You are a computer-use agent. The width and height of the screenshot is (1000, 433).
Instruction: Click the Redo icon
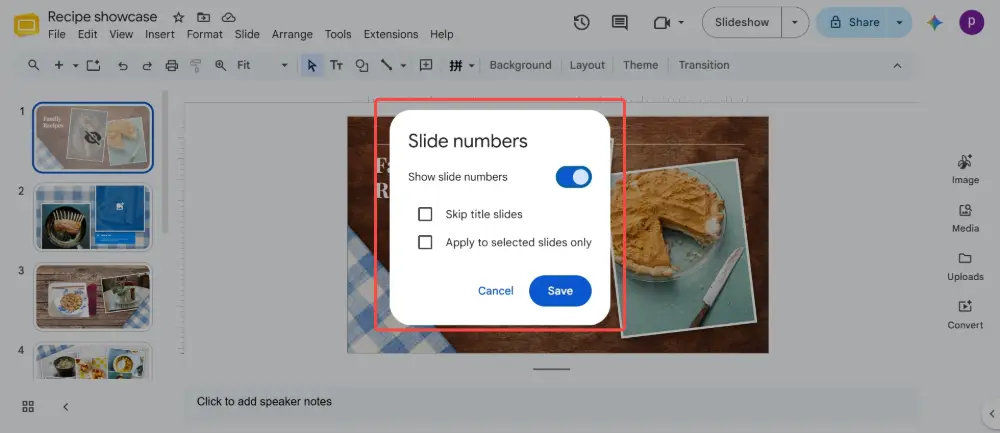pyautogui.click(x=147, y=65)
